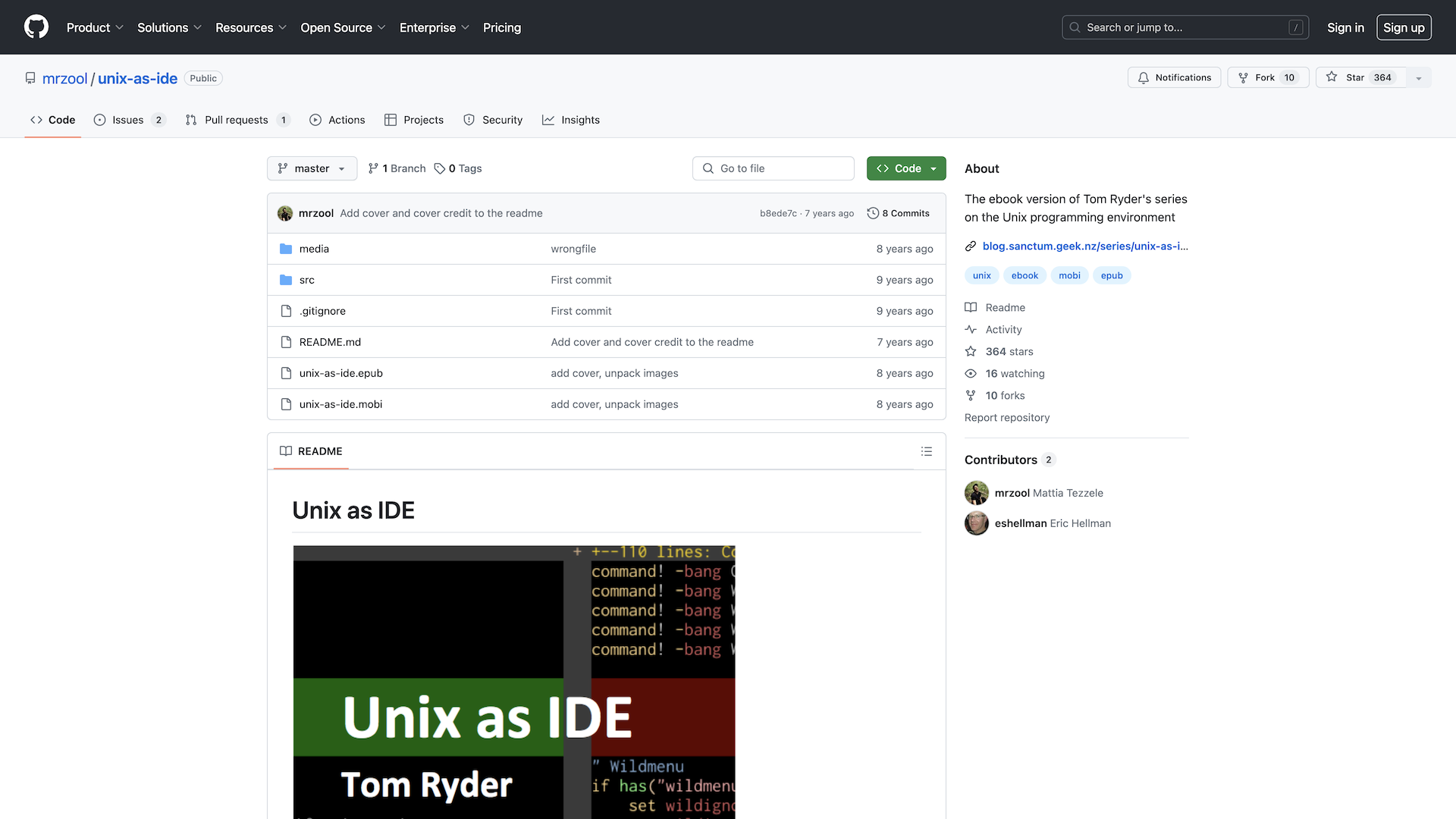This screenshot has height=819, width=1456.
Task: Focus the Go to file search field
Action: tap(773, 168)
